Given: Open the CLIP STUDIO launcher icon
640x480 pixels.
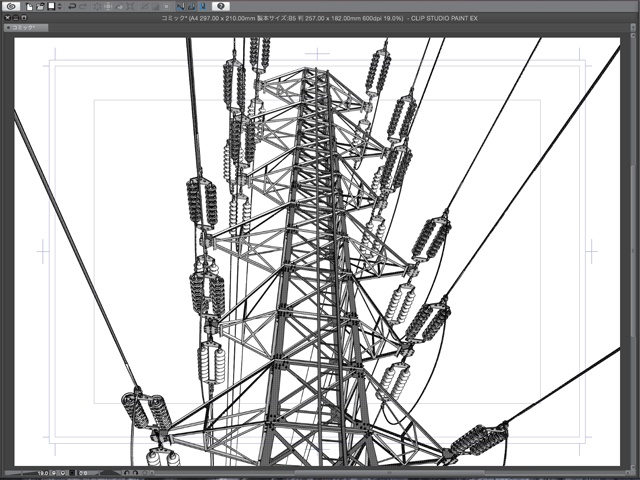Looking at the screenshot, I should 11,6.
